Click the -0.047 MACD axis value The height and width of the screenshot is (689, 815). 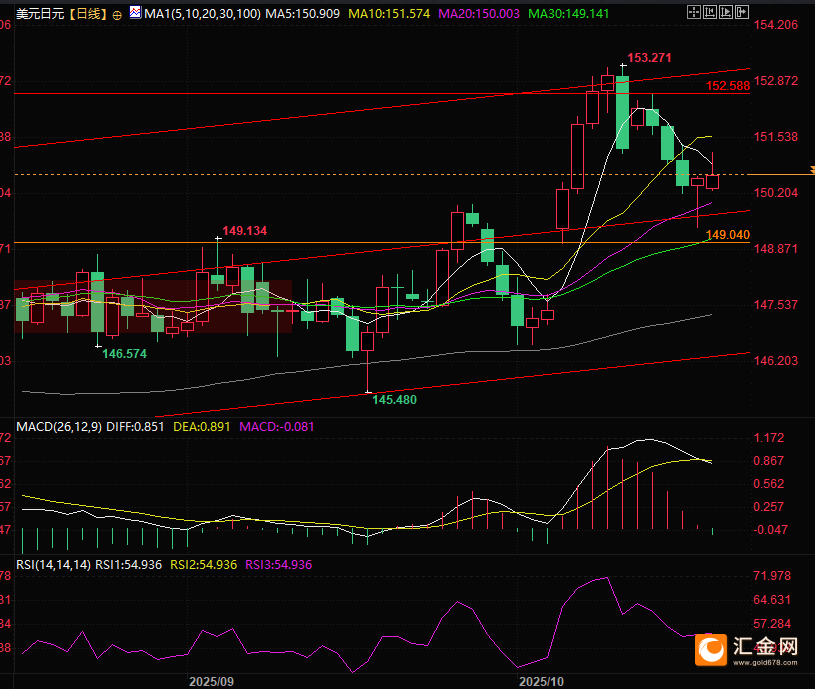770,529
